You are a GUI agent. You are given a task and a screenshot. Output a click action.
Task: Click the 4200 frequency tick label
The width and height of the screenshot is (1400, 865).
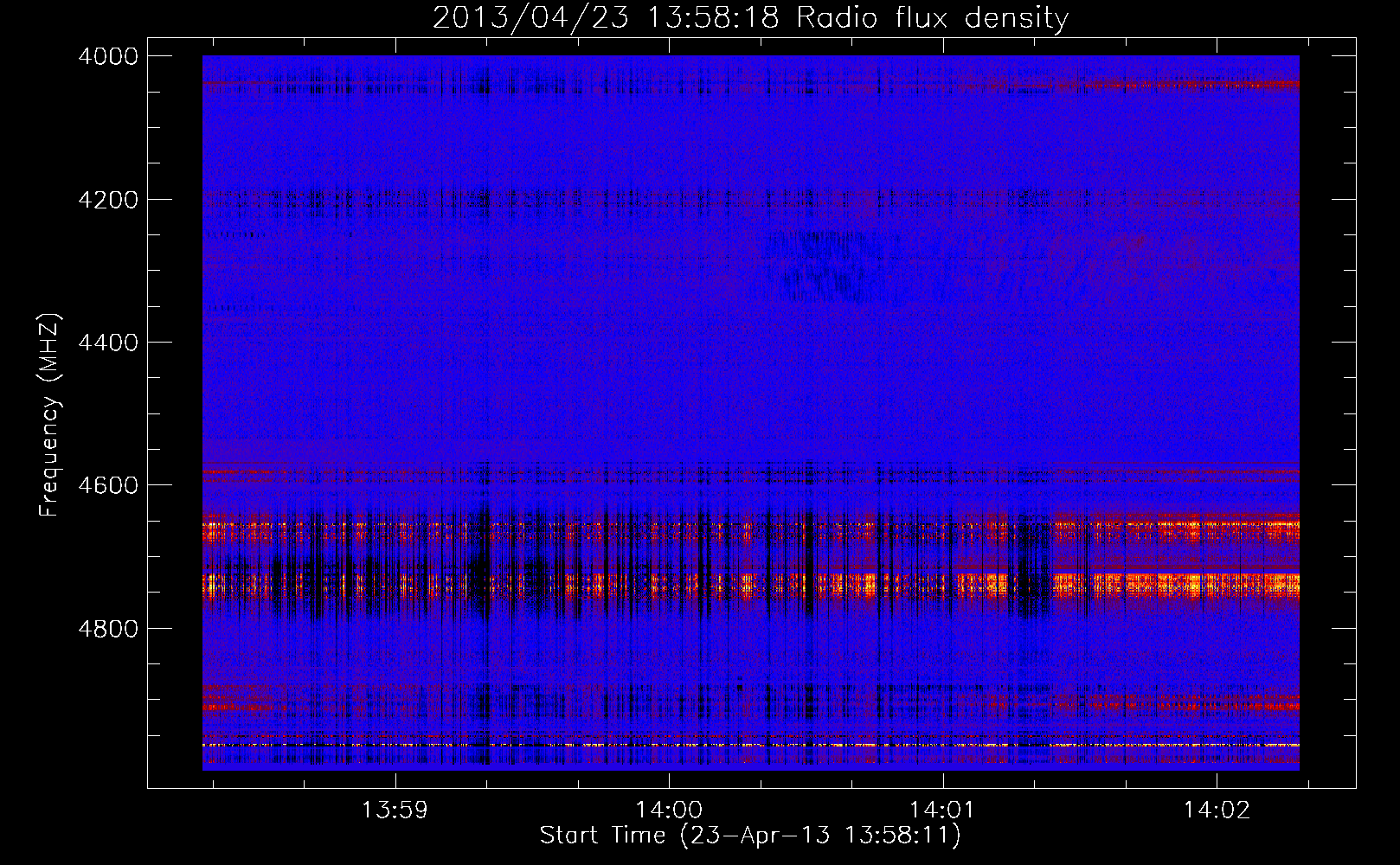108,200
